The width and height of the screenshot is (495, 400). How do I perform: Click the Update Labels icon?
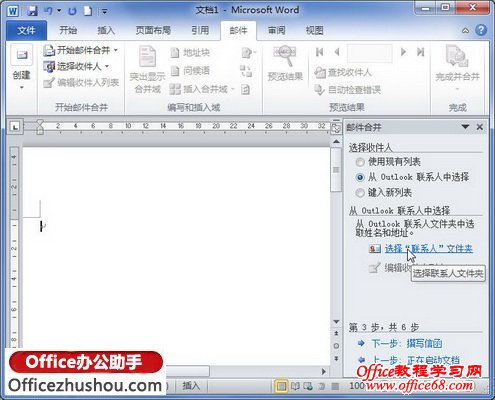[x=246, y=89]
